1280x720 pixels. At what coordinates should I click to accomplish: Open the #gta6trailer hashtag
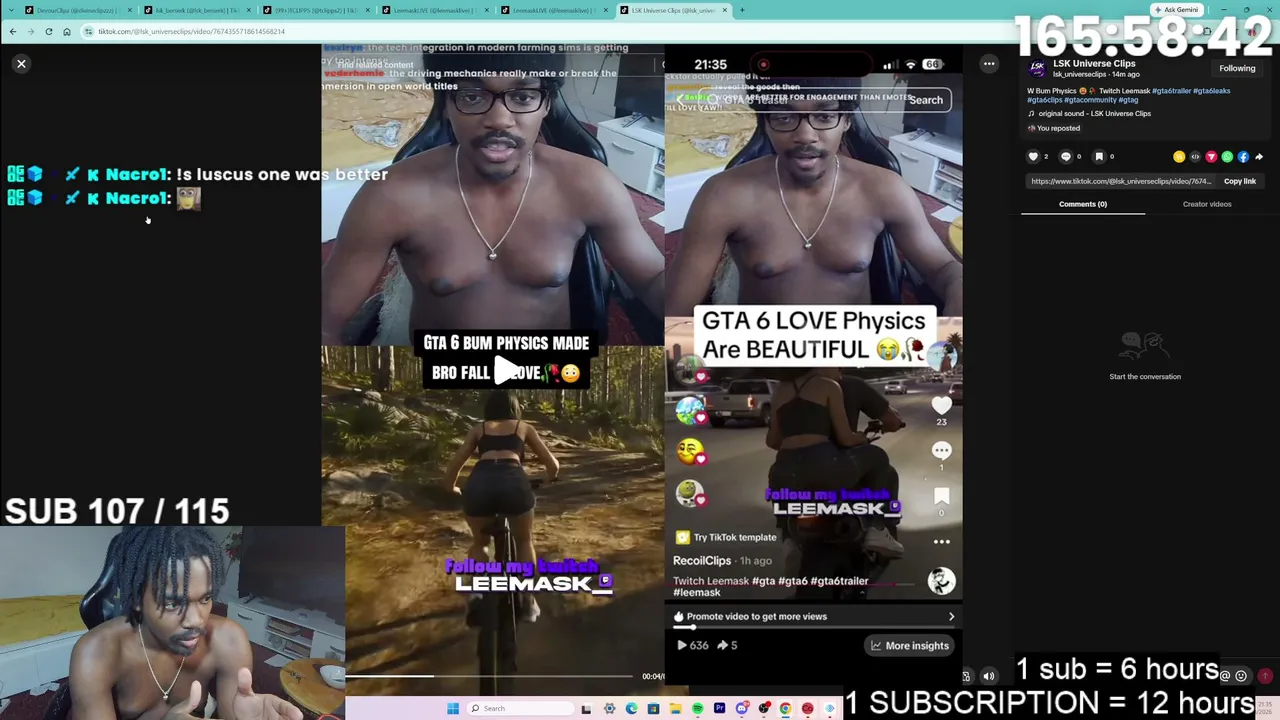(x=1172, y=91)
